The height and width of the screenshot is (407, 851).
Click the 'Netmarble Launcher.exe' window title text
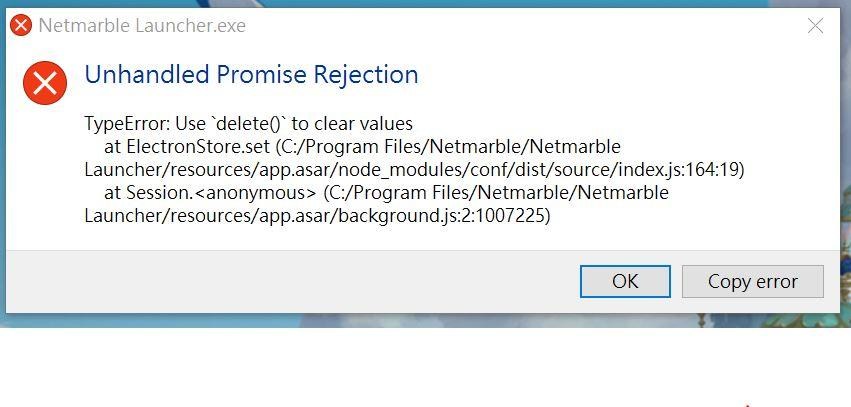click(142, 26)
